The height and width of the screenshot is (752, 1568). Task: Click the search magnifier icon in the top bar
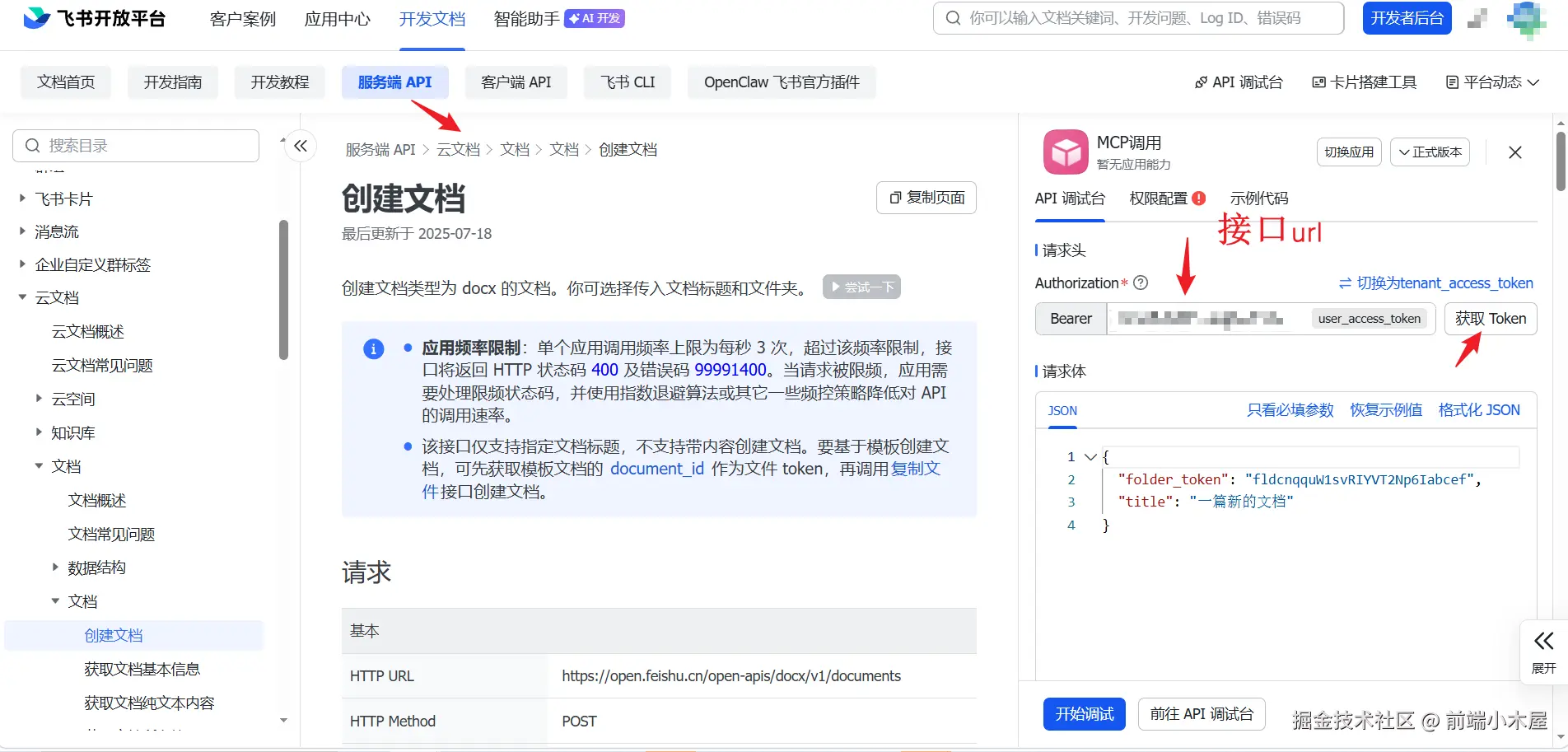pos(953,18)
